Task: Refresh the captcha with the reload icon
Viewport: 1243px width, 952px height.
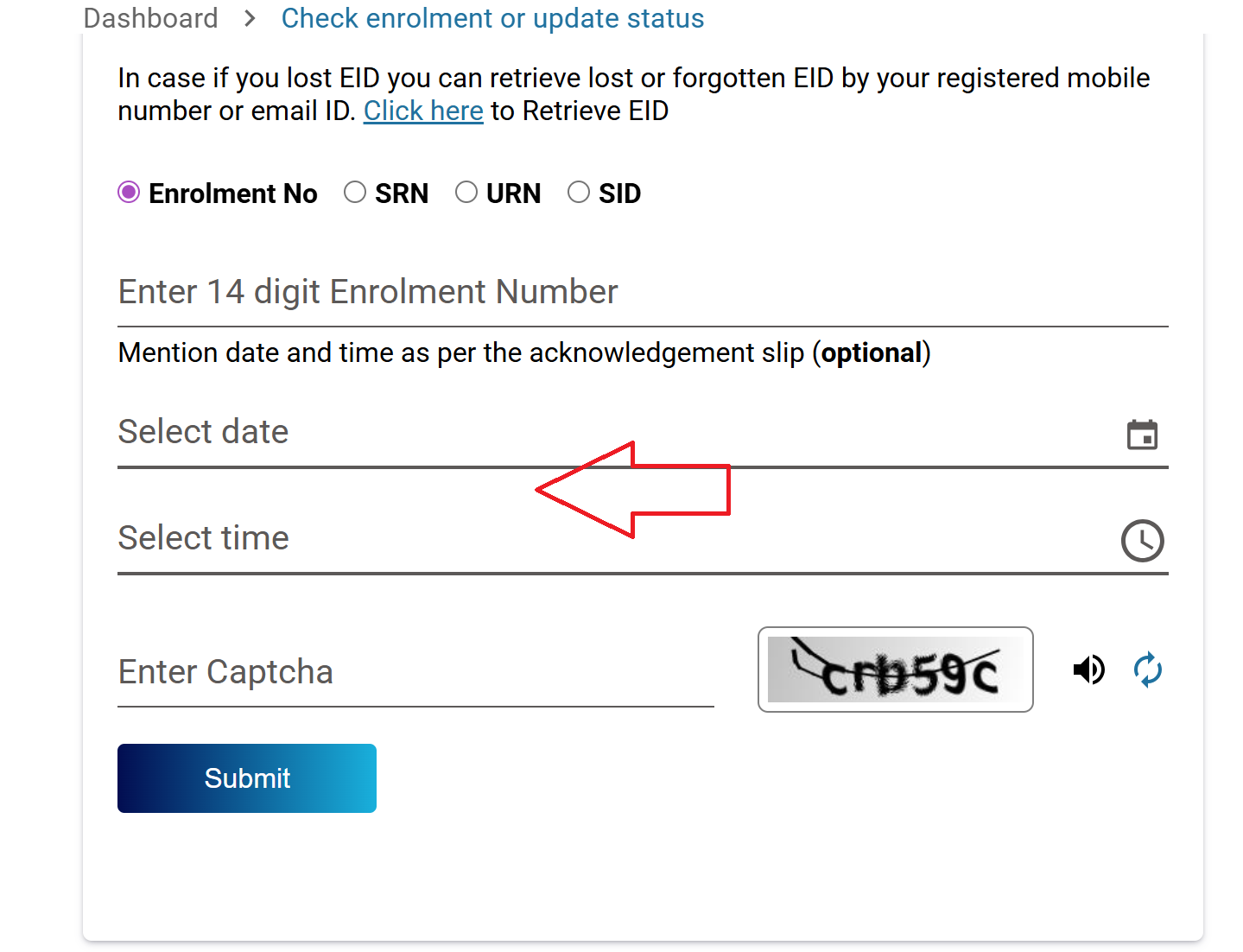Action: pos(1147,670)
